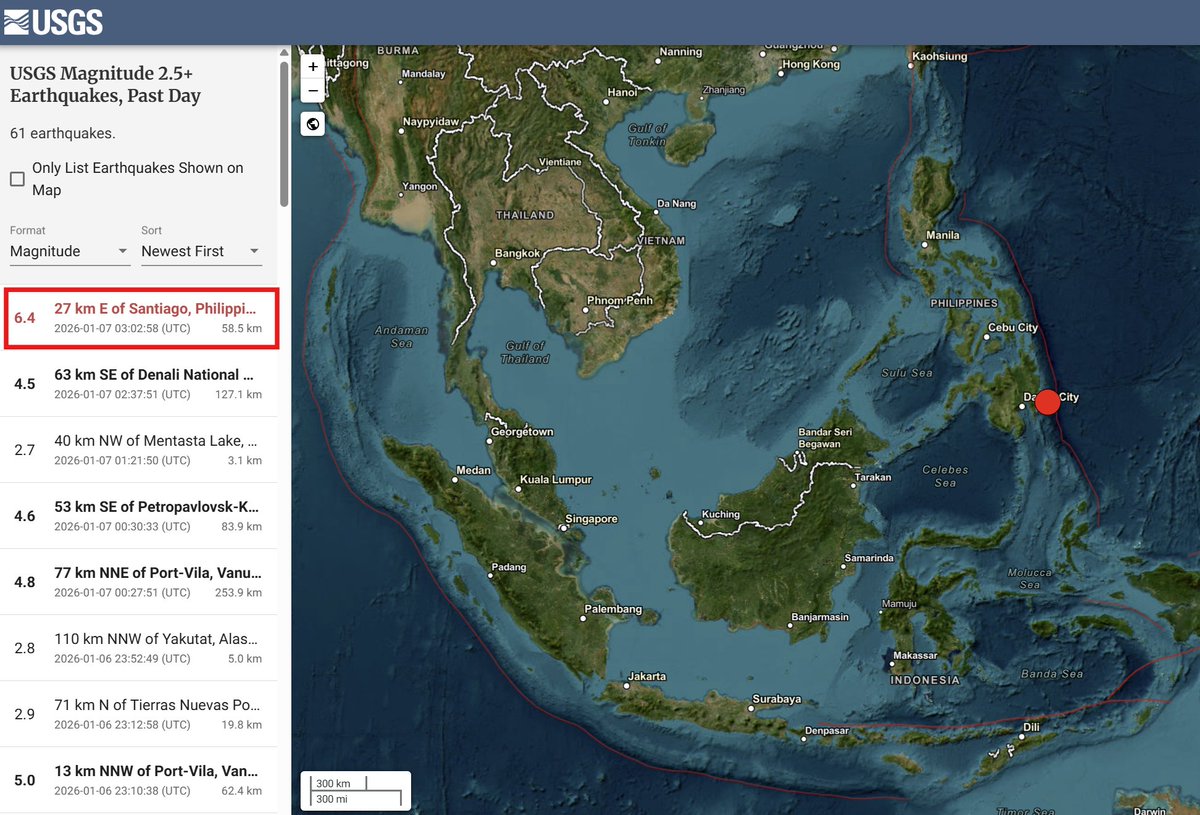Viewport: 1200px width, 815px height.
Task: Select the 2.9 Tierras Nuevas earthquake entry
Action: [141, 714]
